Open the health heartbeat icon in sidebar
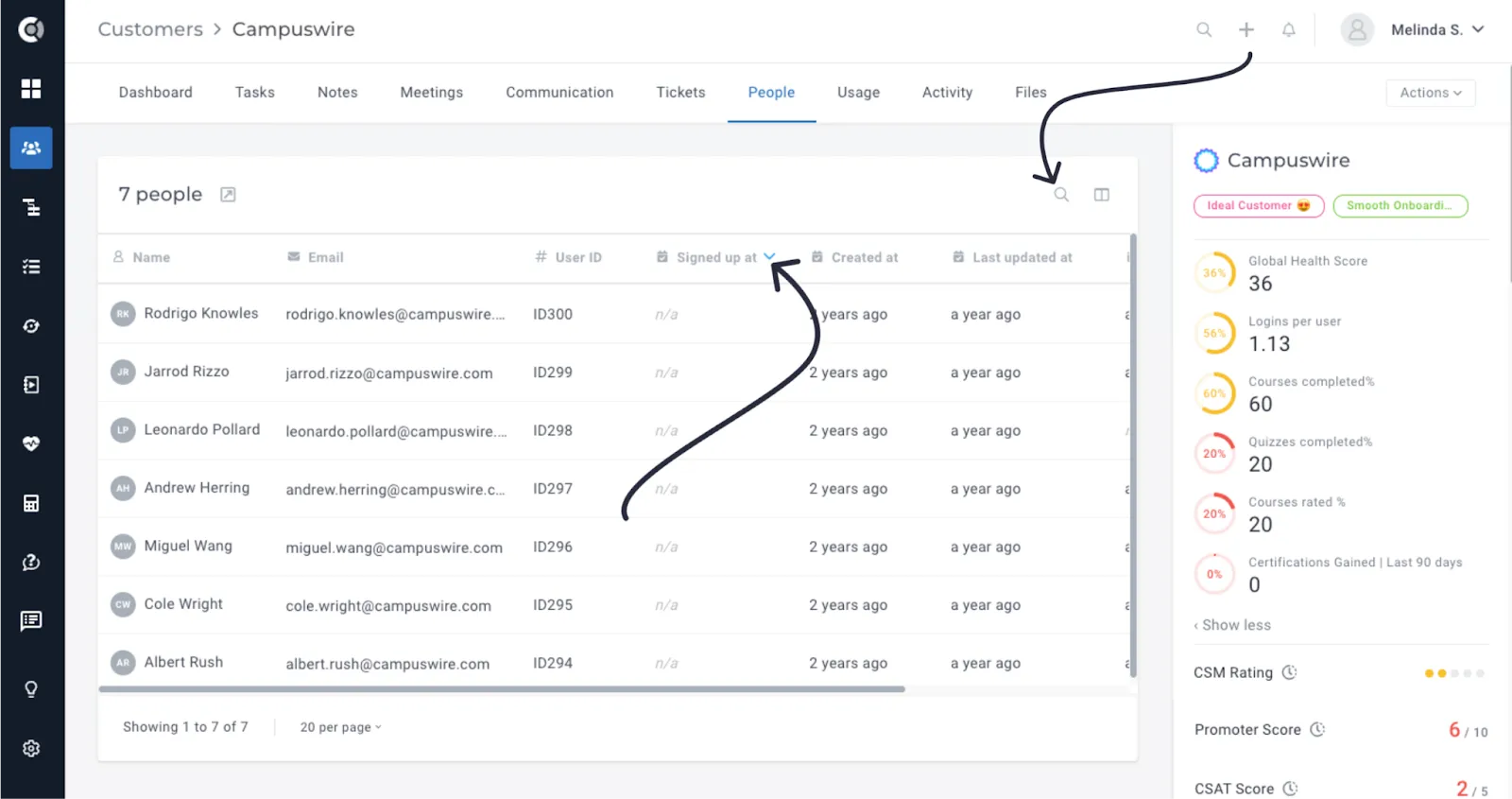This screenshot has height=799, width=1512. click(31, 443)
